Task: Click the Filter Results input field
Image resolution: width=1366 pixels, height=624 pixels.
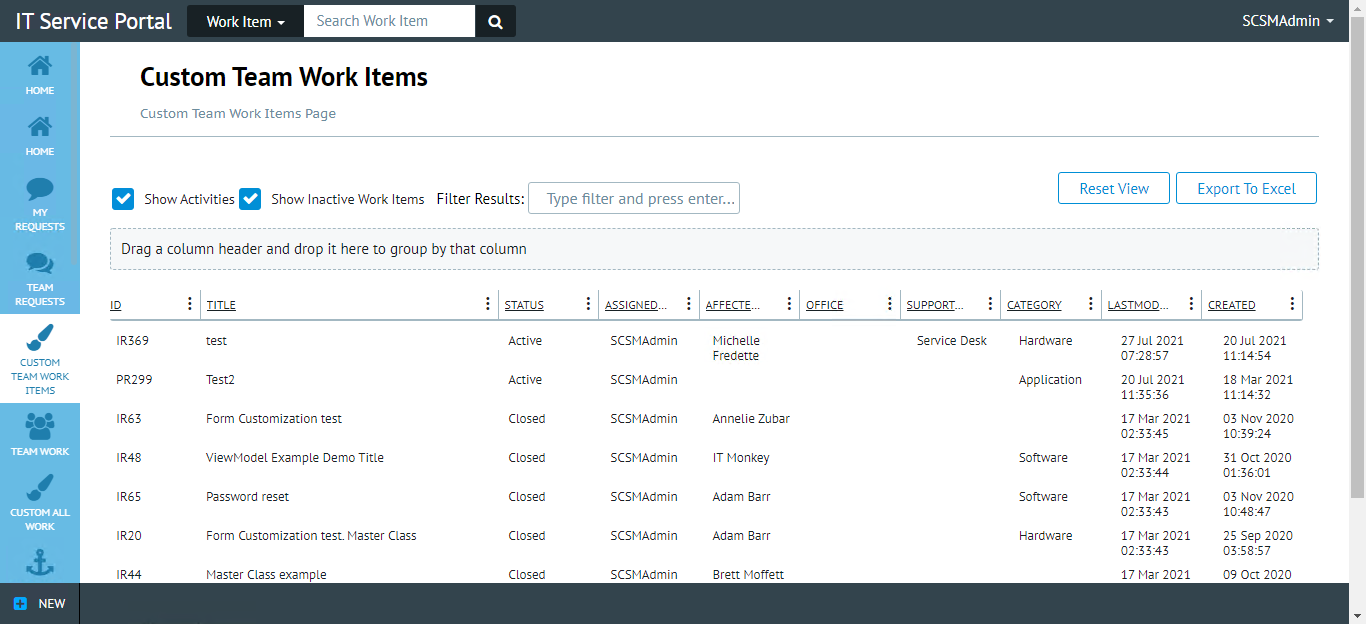Action: tap(634, 198)
